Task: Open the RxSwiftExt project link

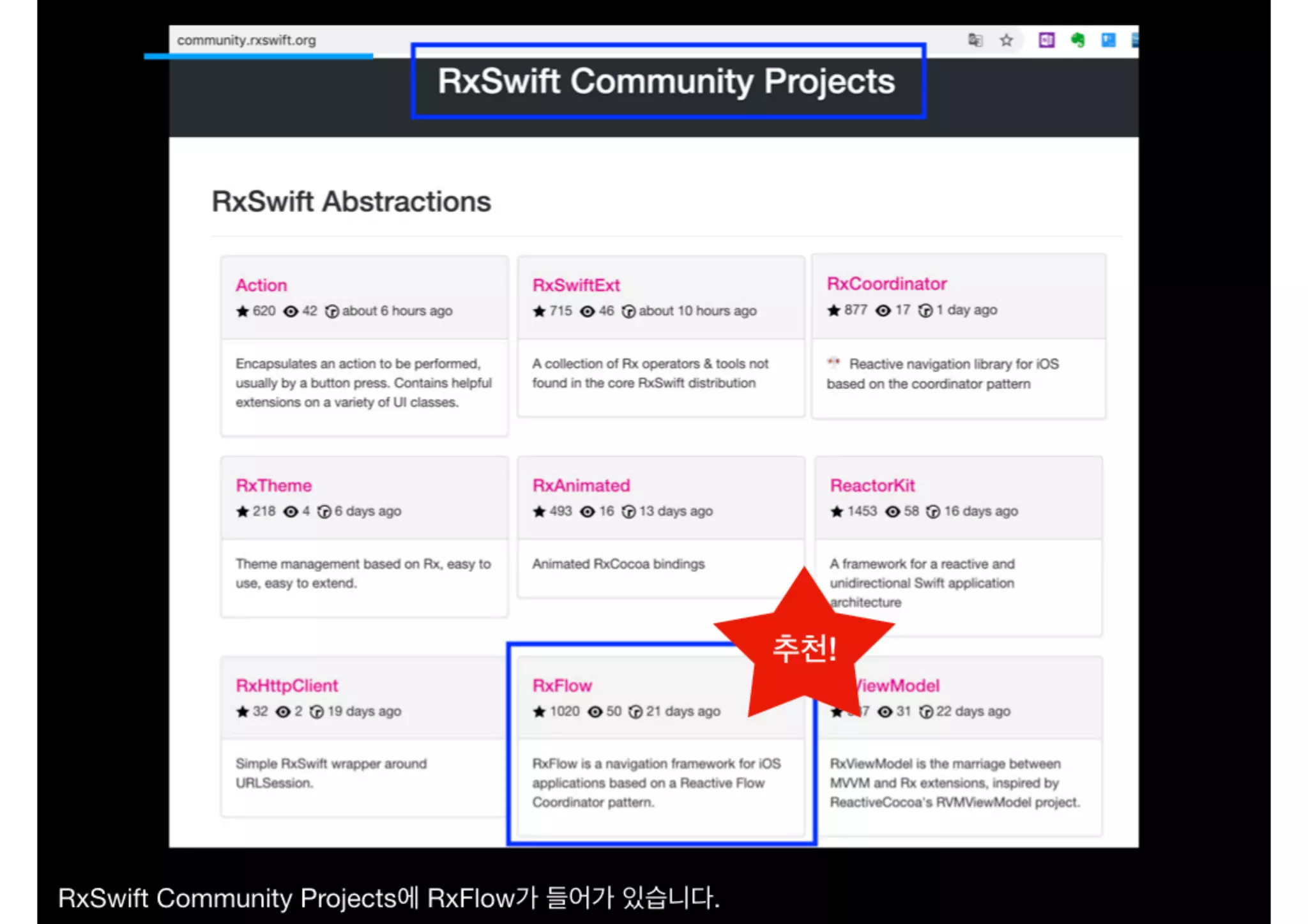Action: click(x=575, y=285)
